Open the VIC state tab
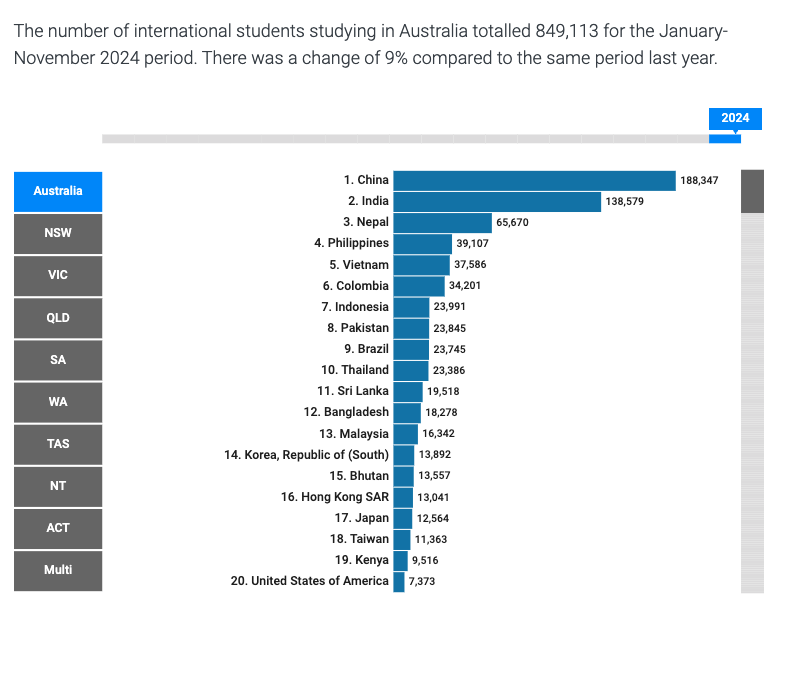Screen dimensions: 793x695 click(x=58, y=275)
